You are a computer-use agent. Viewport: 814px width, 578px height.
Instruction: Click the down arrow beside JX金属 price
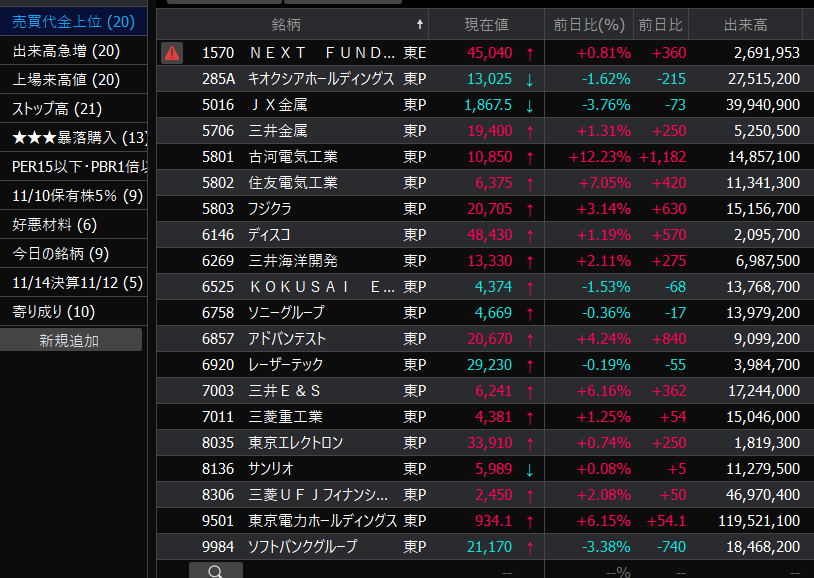[x=529, y=105]
